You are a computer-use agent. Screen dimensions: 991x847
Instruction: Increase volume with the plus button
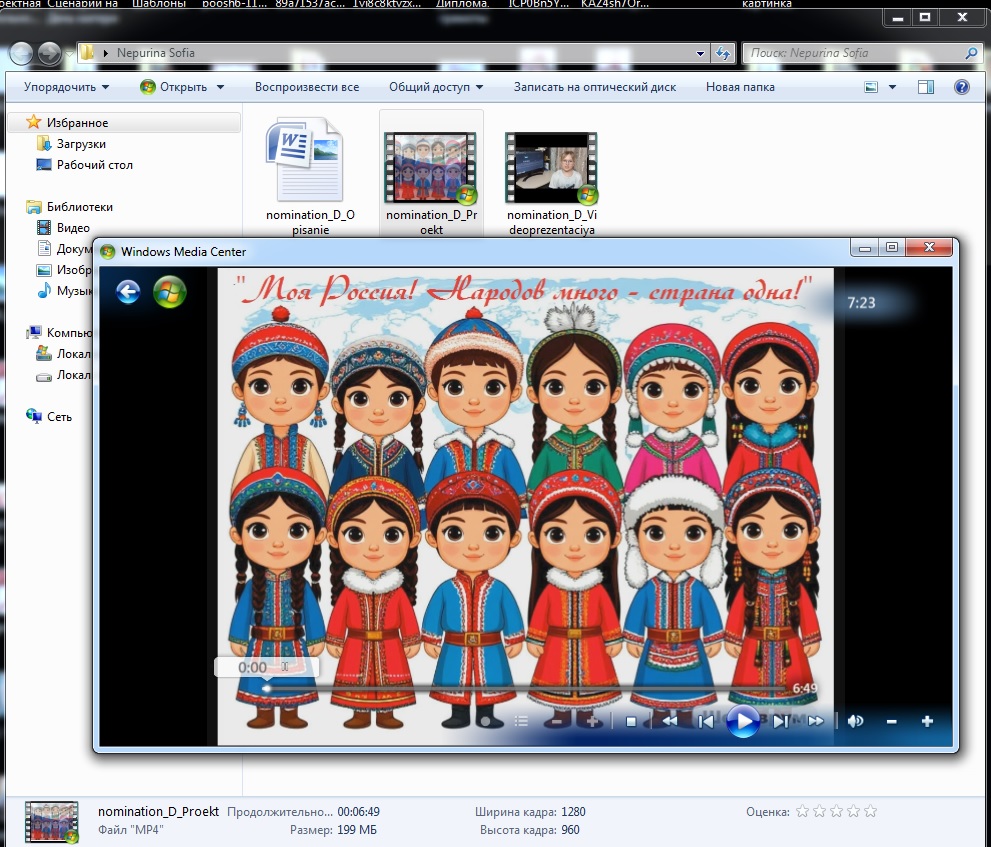click(927, 721)
